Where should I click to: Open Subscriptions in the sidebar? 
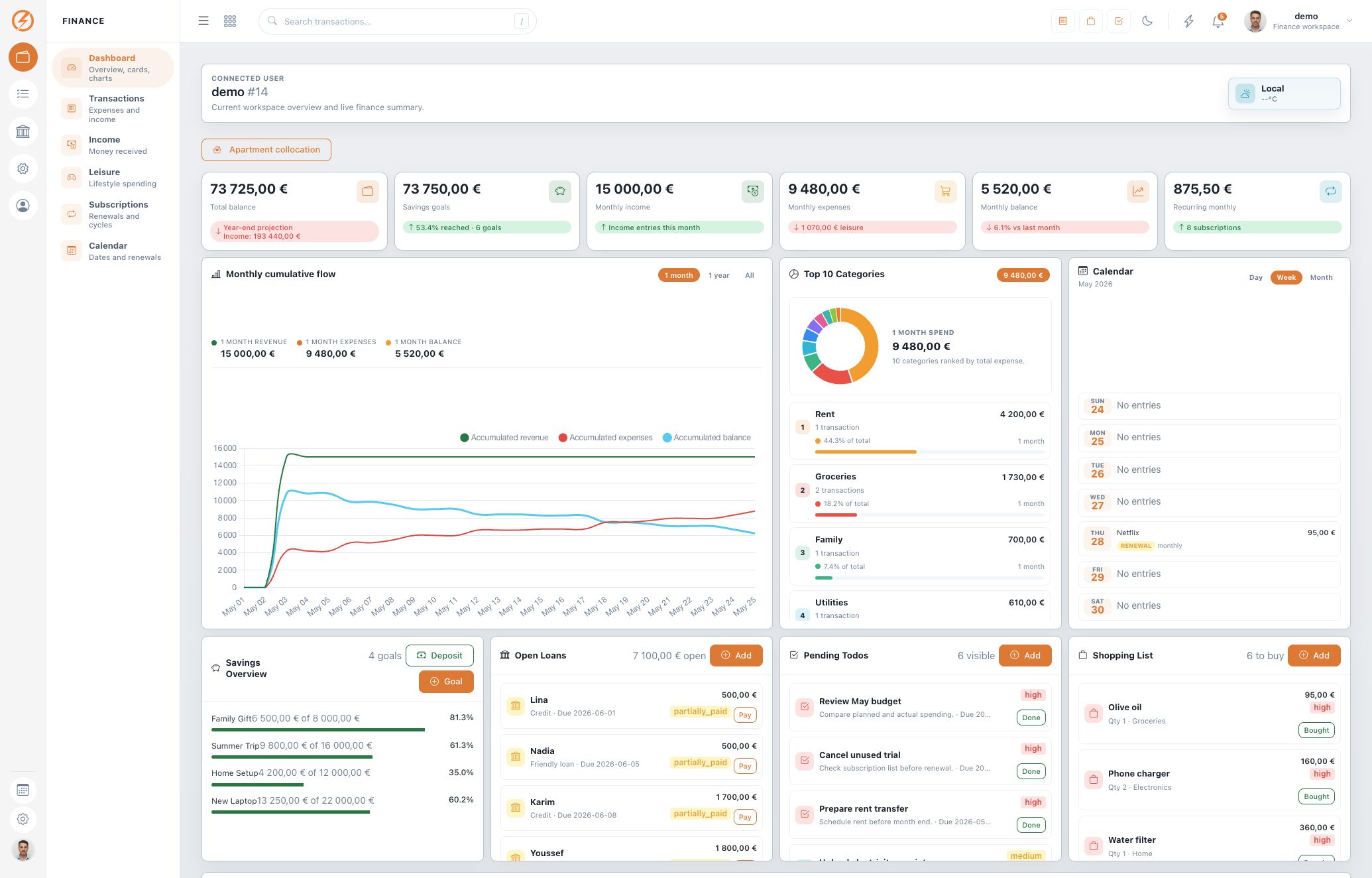[113, 214]
